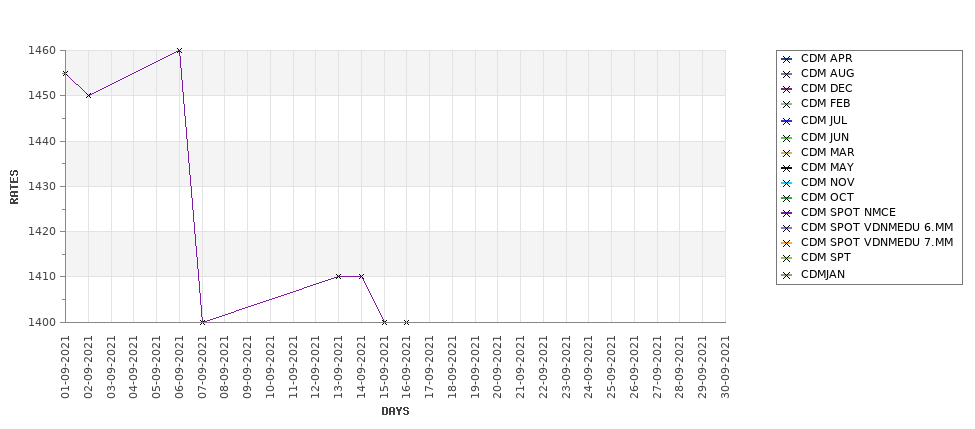Screen dimensions: 975x429
Task: Click the 'CDM SPOT VDNMEDU 6.MM' legend label
Action: click(x=877, y=227)
